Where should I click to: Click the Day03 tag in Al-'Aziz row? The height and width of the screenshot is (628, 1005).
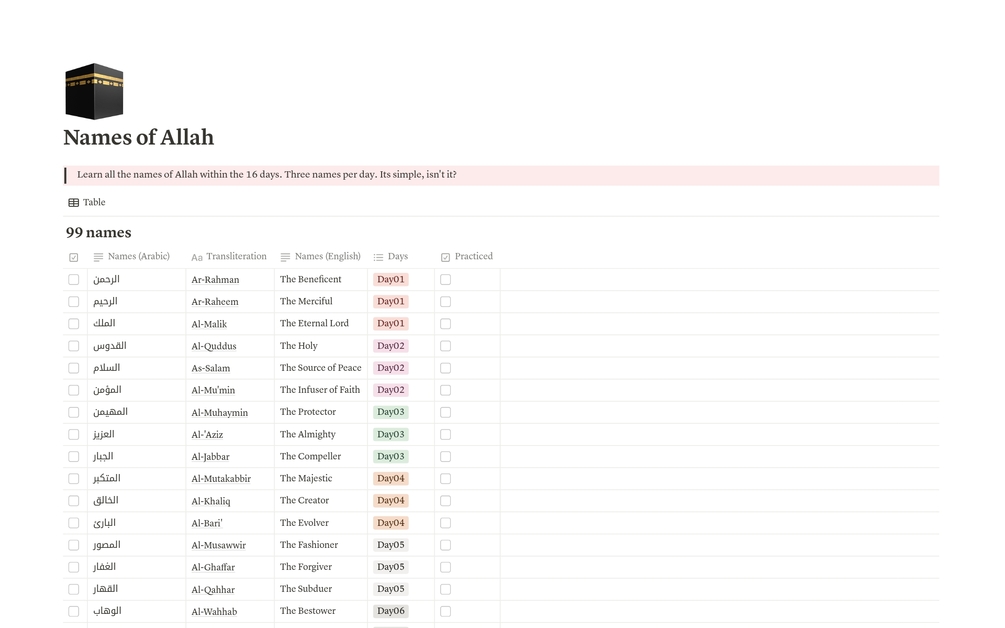[391, 434]
